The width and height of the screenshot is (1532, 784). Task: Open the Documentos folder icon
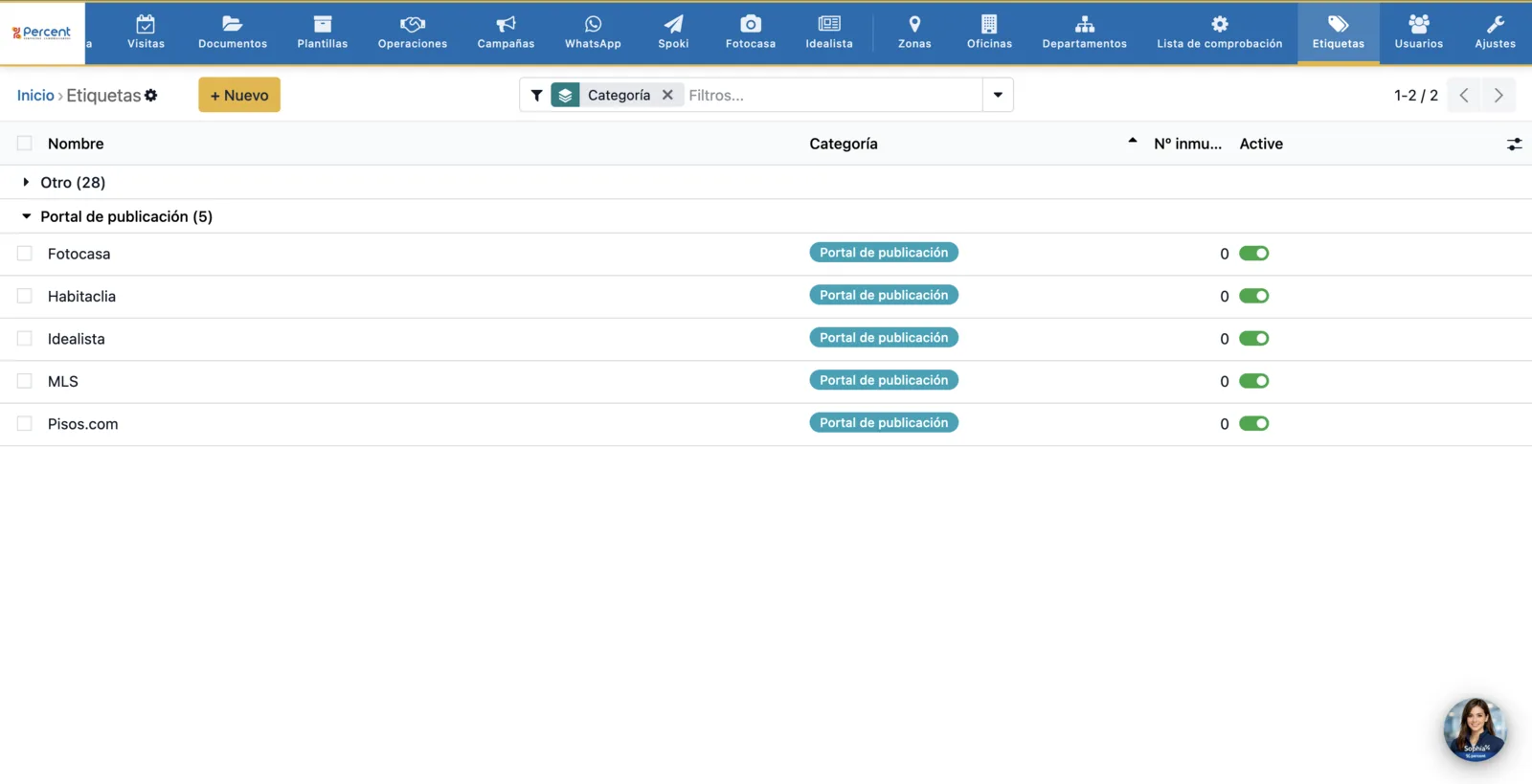click(x=233, y=24)
